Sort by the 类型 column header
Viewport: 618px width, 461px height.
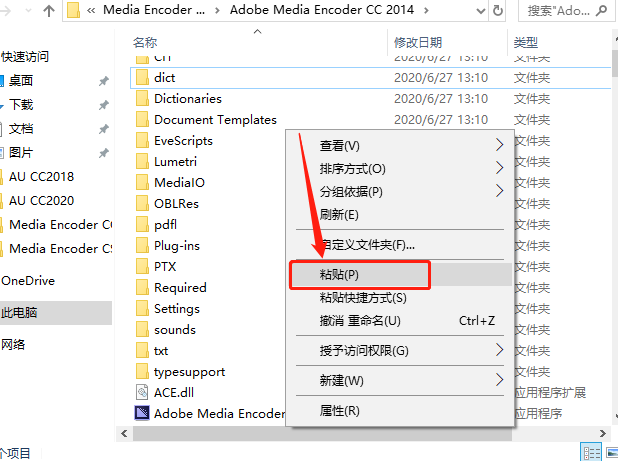(526, 42)
